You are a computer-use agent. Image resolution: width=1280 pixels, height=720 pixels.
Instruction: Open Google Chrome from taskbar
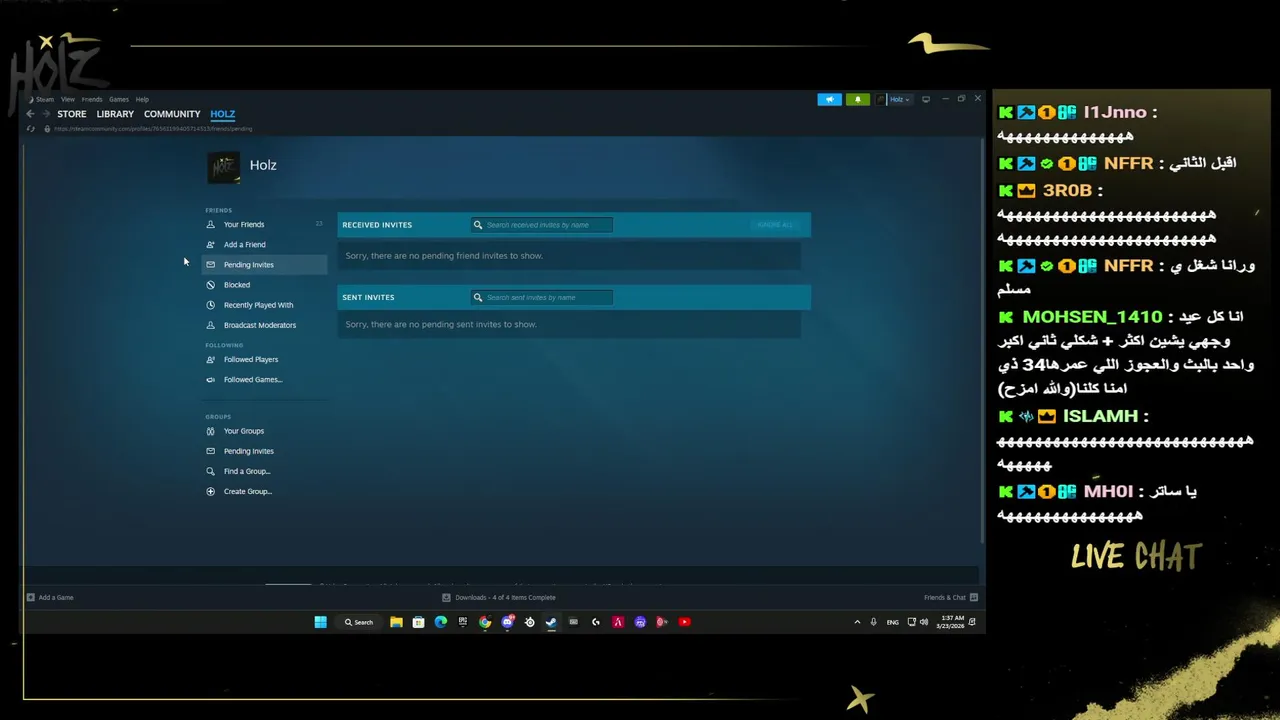[485, 622]
